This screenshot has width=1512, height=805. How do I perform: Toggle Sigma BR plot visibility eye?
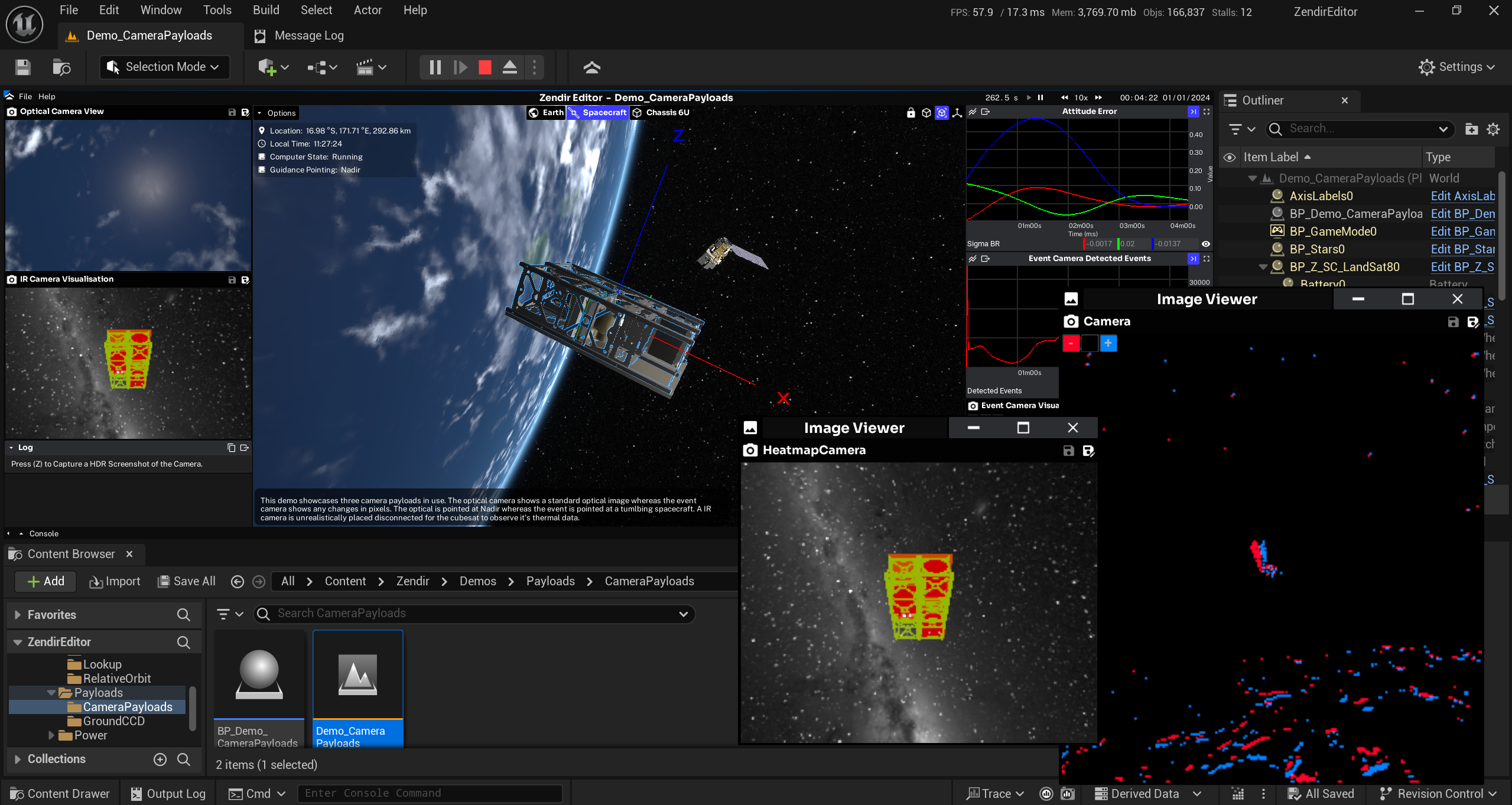tap(1205, 243)
